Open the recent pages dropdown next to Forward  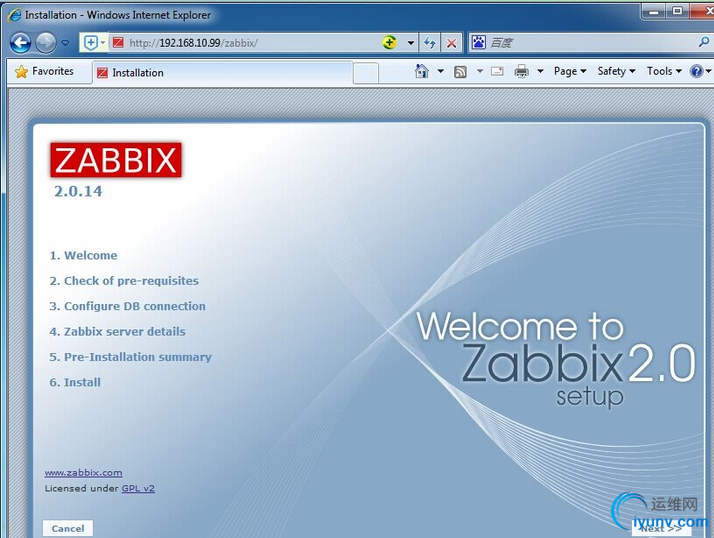[65, 43]
